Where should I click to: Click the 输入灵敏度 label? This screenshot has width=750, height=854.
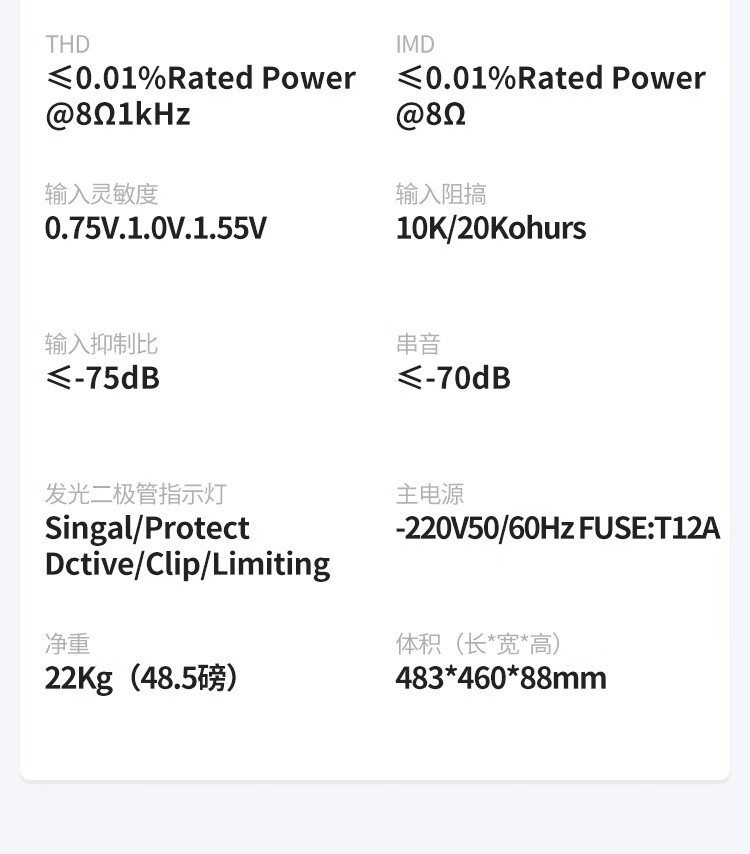(102, 194)
